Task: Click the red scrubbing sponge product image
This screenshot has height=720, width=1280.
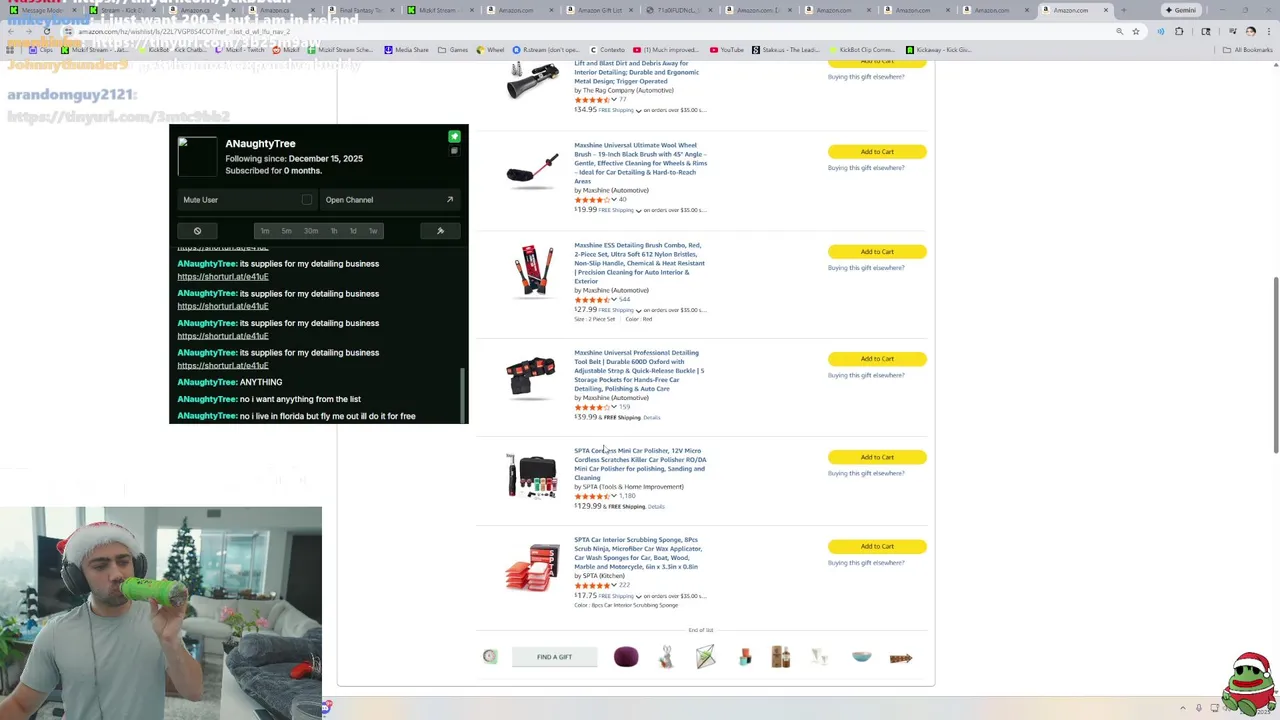Action: (x=532, y=567)
